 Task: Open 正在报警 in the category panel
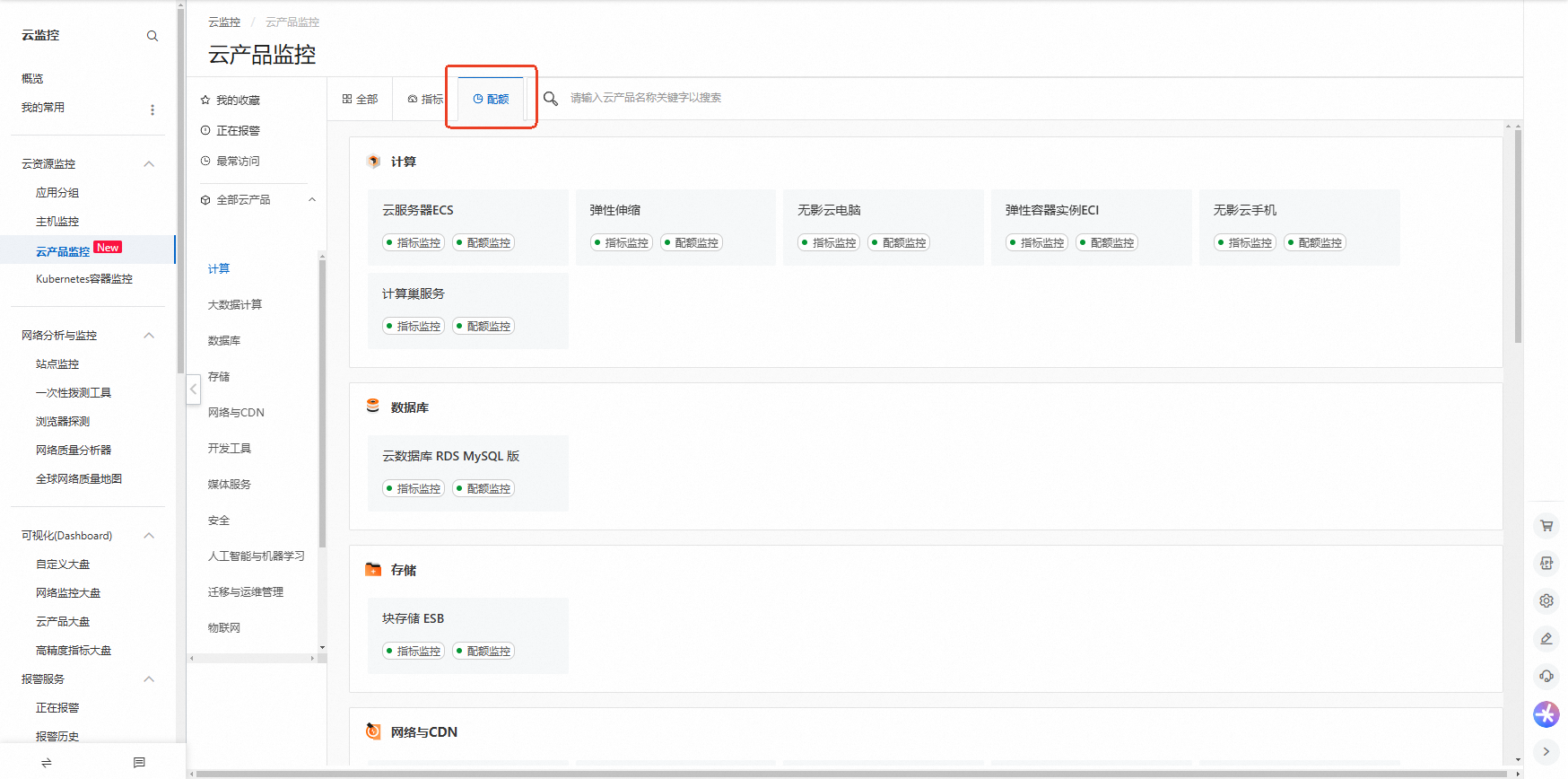tap(231, 130)
